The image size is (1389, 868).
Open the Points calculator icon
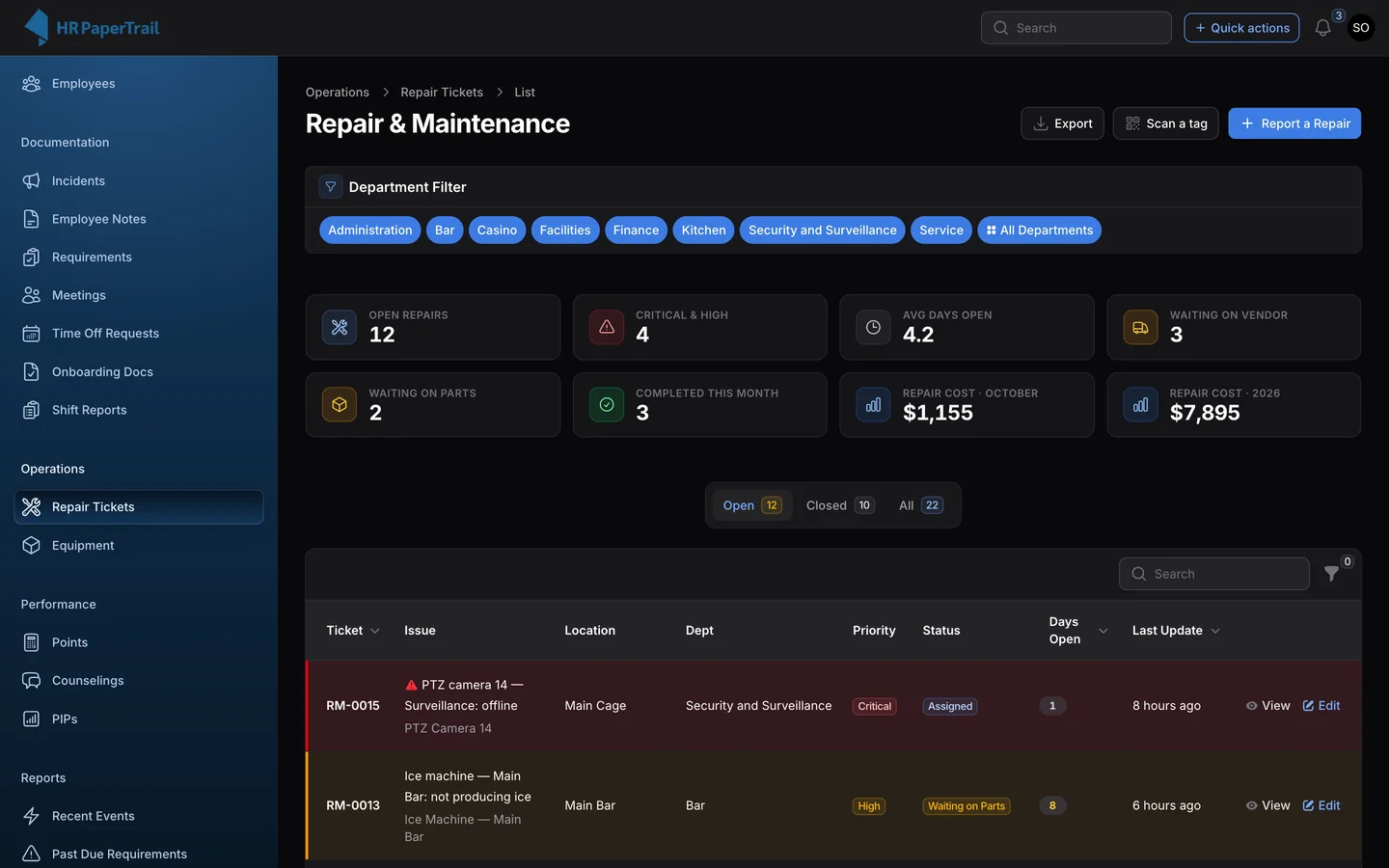point(31,642)
